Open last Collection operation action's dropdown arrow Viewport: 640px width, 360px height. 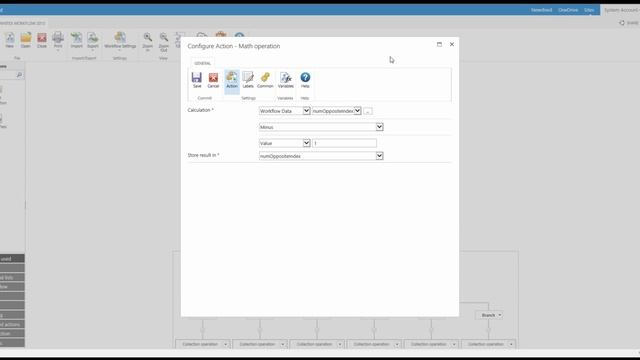tap(511, 344)
